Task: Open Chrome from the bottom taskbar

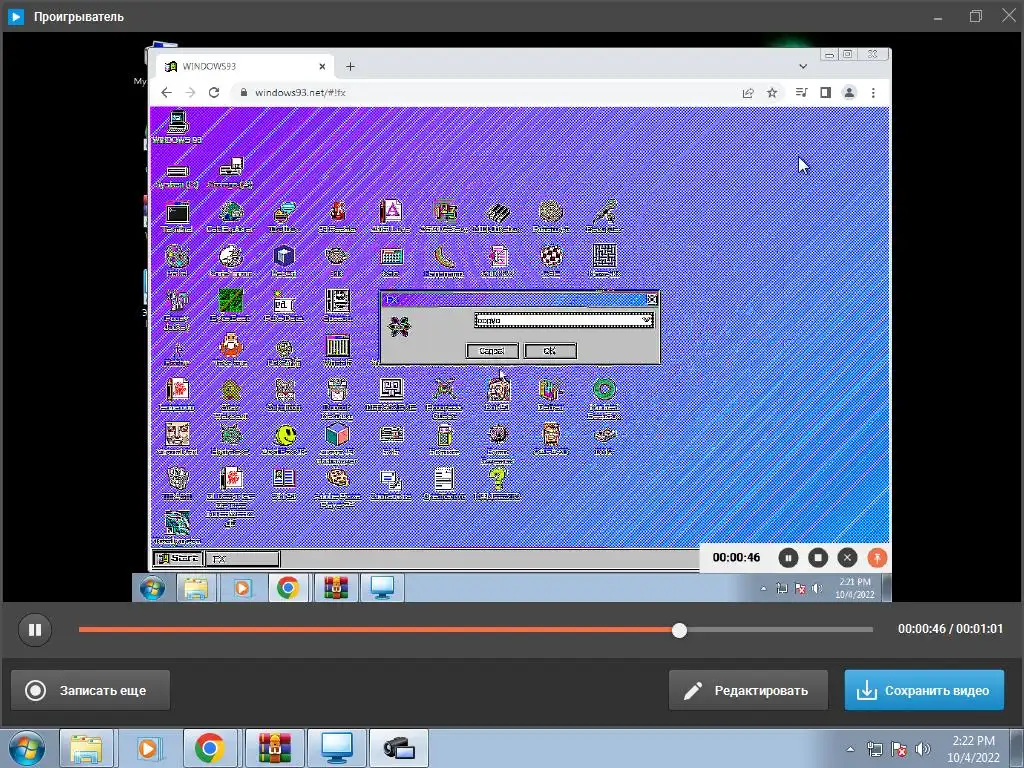Action: point(209,748)
